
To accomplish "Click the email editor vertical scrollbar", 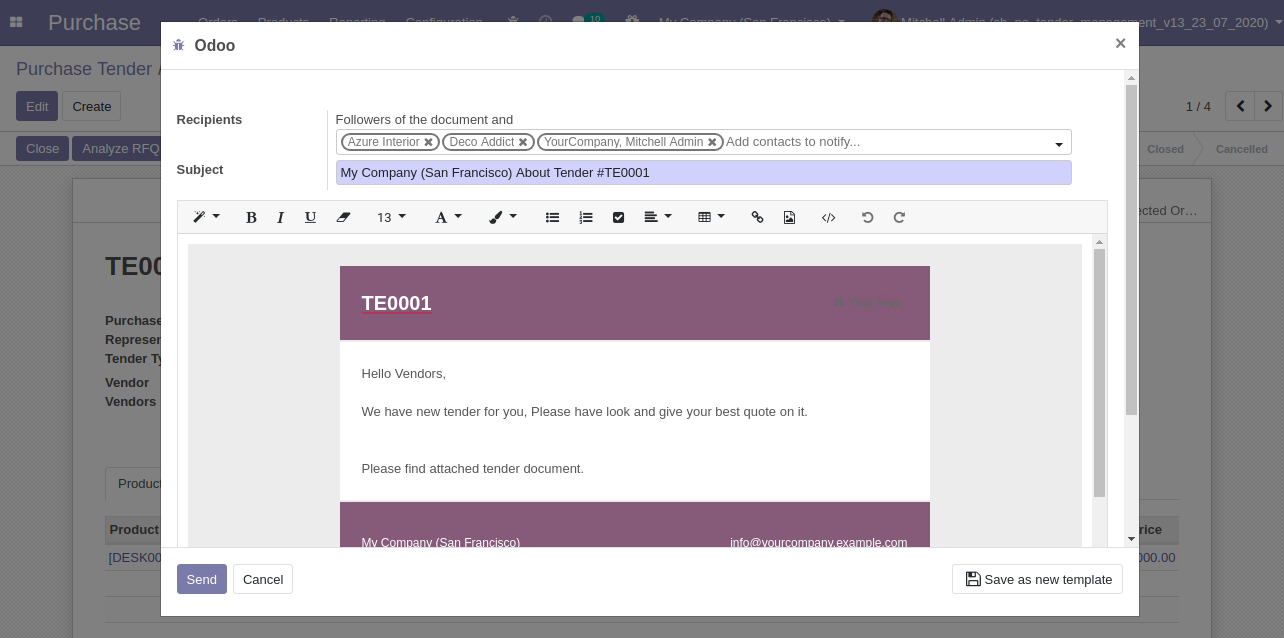I will pos(1099,373).
